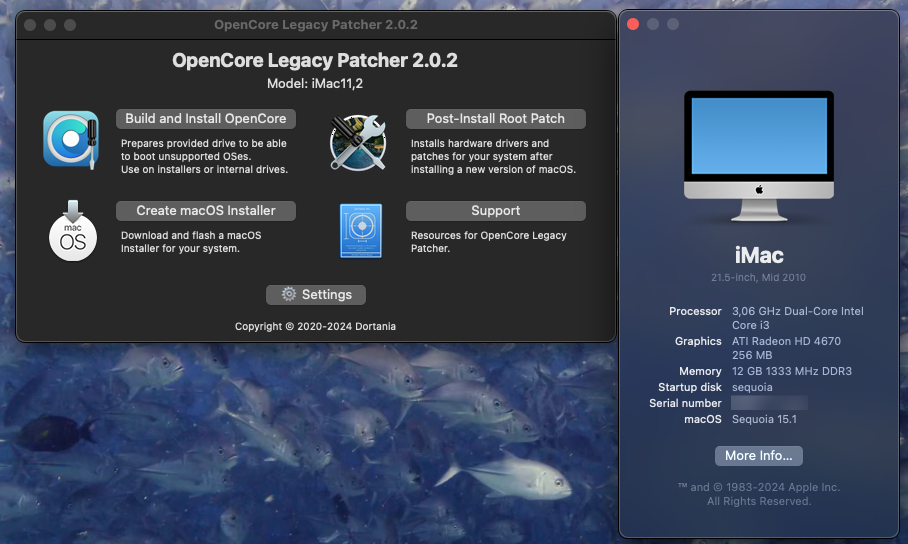908x544 pixels.
Task: Click the 'Memory' label
Action: (700, 371)
